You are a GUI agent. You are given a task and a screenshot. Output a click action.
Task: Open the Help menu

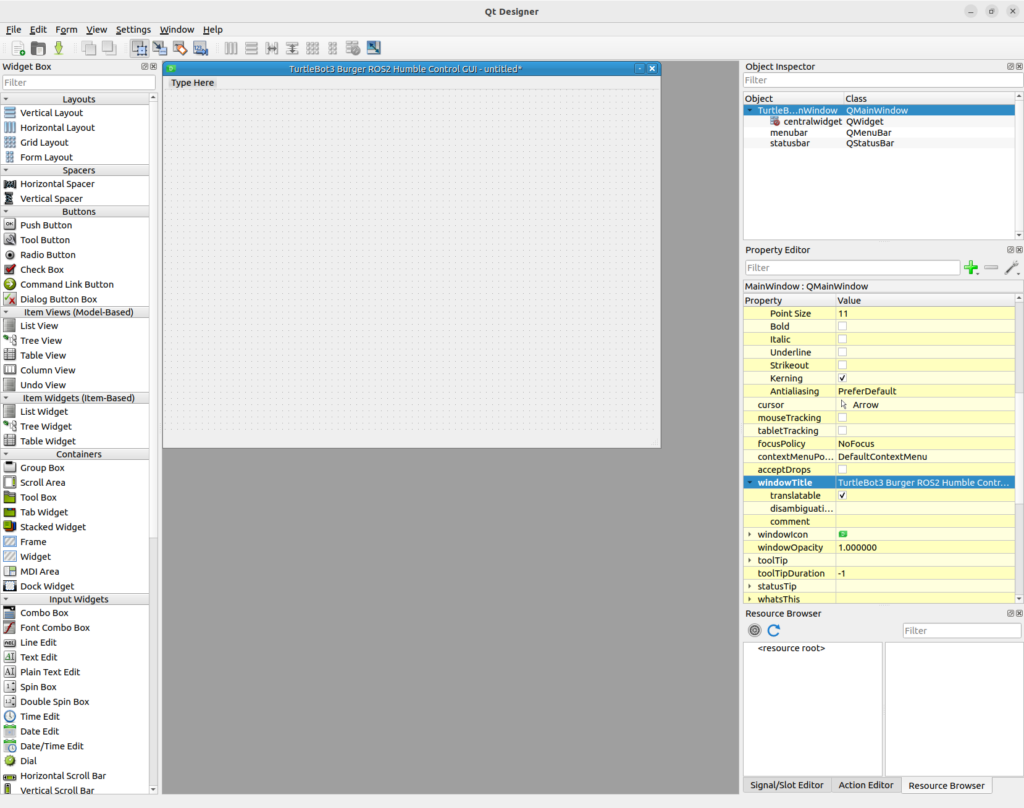point(212,29)
